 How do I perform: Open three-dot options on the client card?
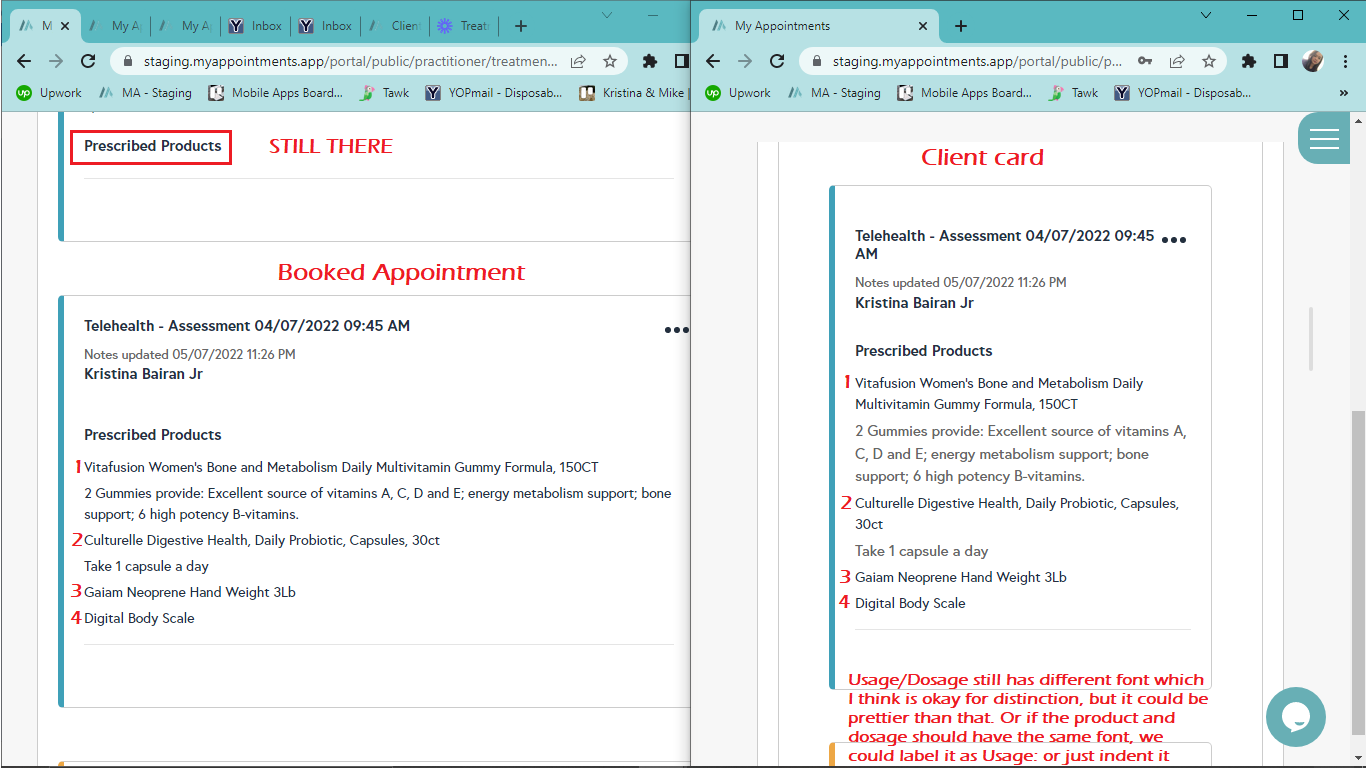pos(1173,241)
